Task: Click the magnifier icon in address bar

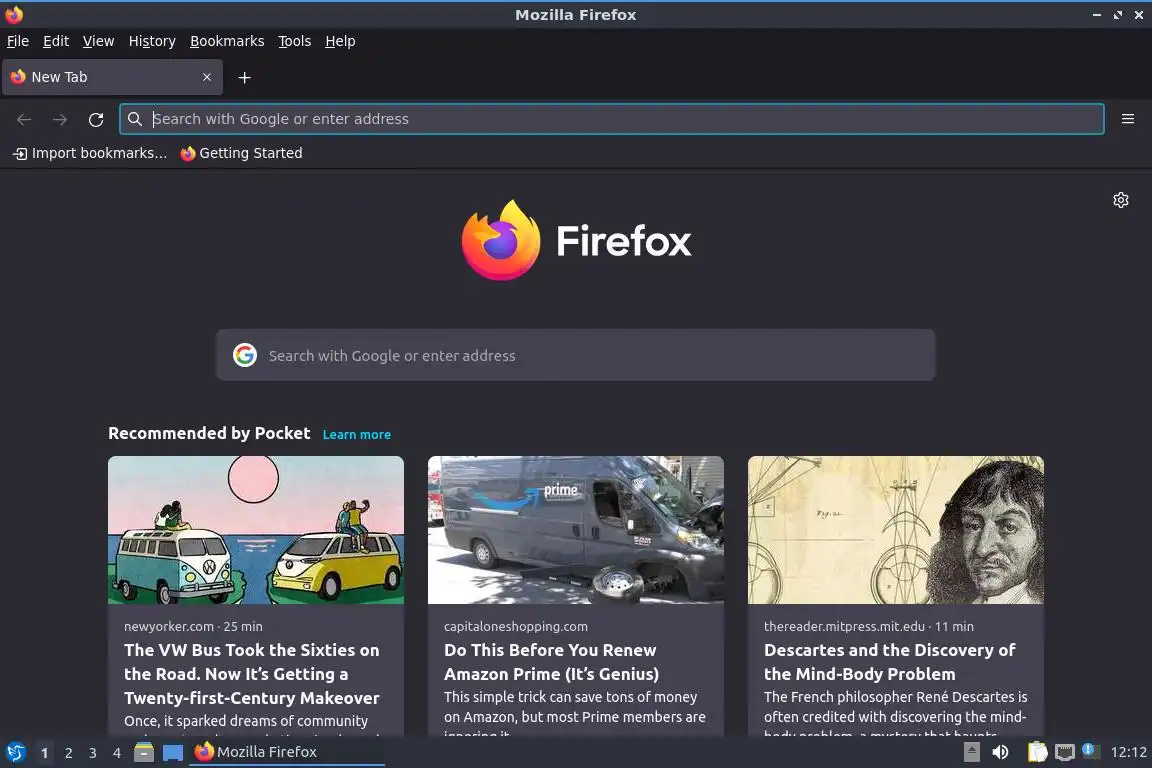Action: pos(134,119)
